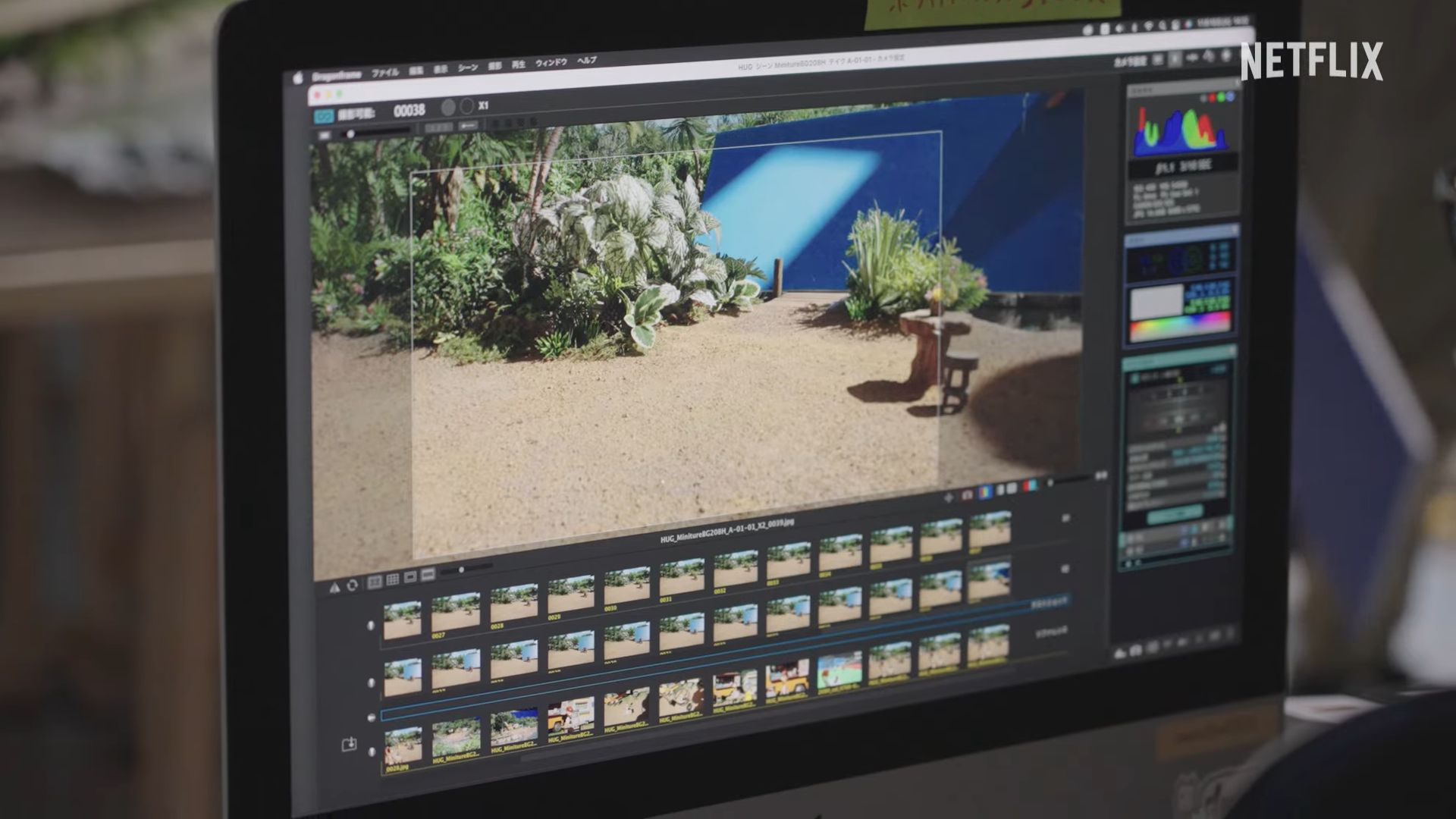The height and width of the screenshot is (819, 1456).
Task: Click the arrow button under the X1 label
Action: pos(469,126)
